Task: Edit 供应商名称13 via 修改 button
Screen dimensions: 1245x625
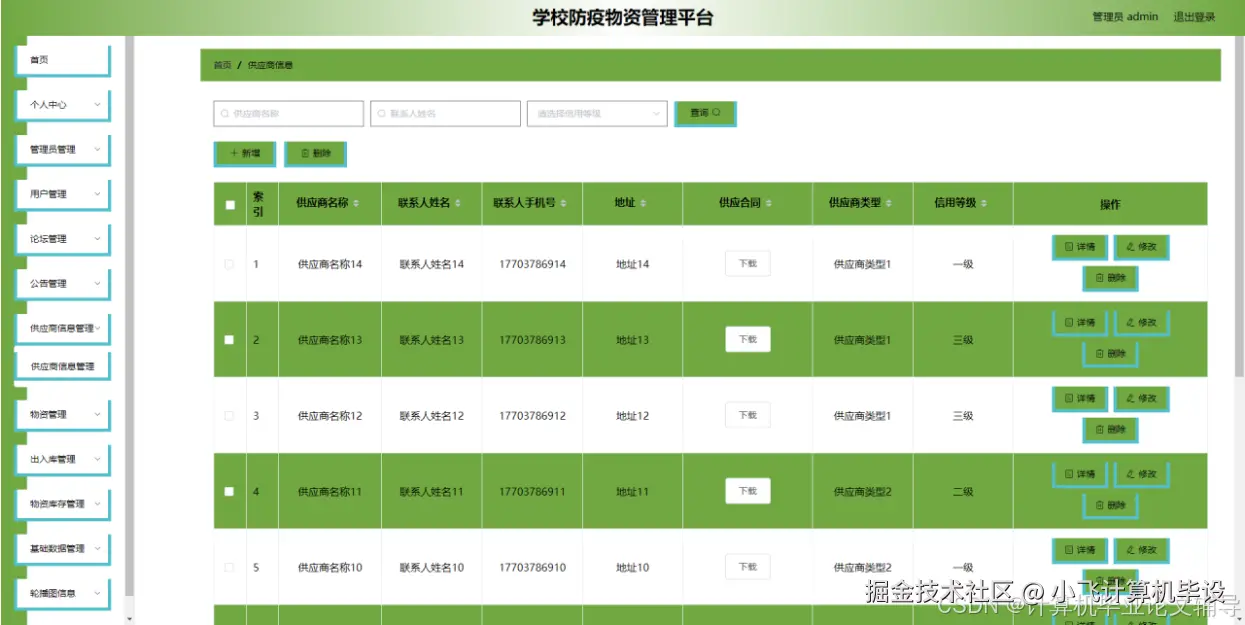Action: [x=1141, y=323]
